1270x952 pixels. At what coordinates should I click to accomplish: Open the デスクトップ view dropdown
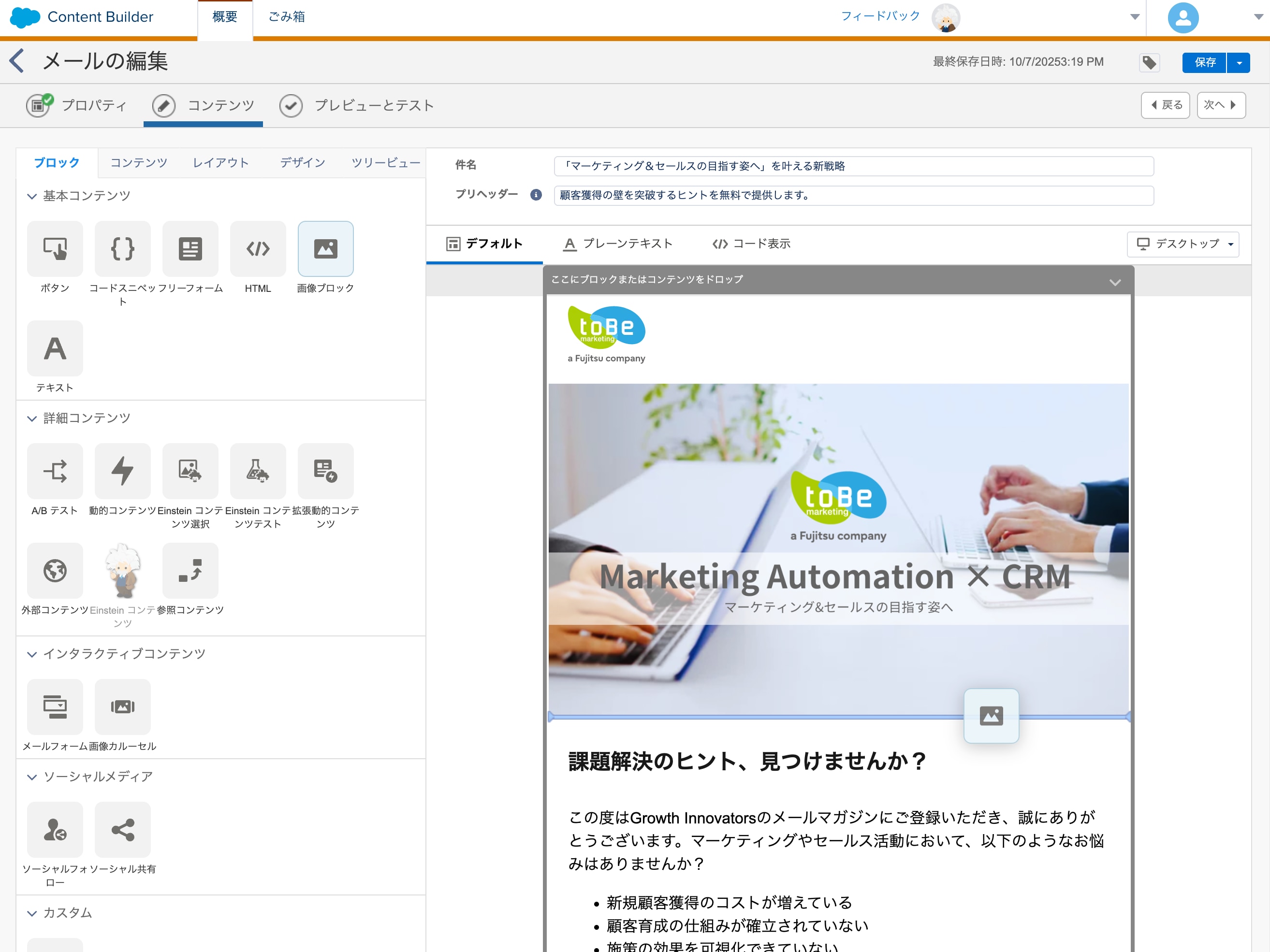tap(1182, 244)
